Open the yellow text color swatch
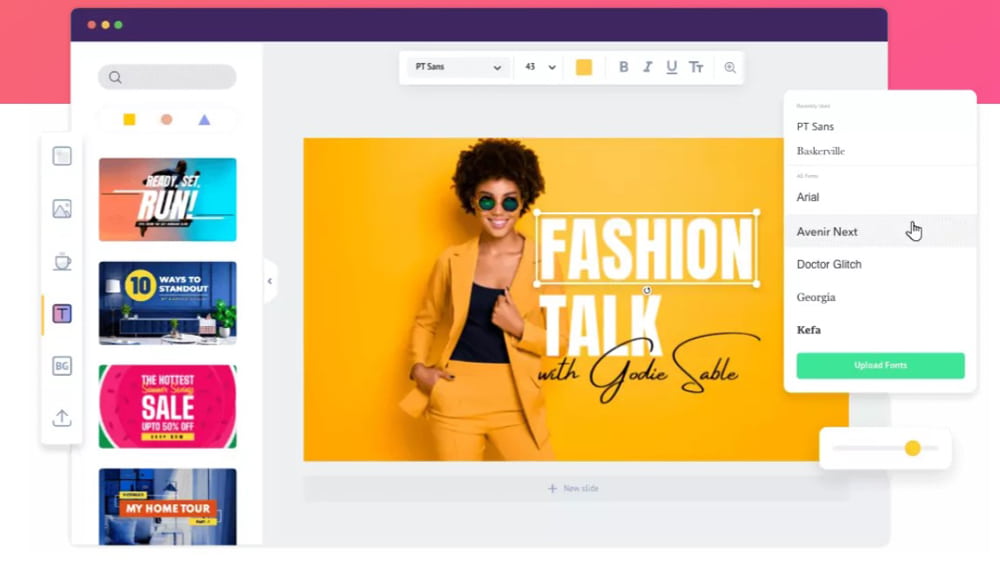The image size is (1000, 563). (584, 67)
